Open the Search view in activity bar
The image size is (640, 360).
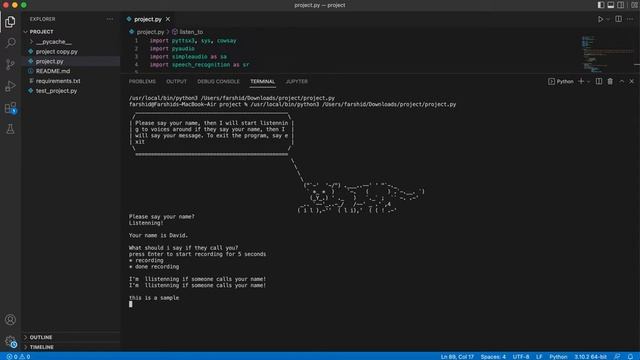click(x=10, y=43)
